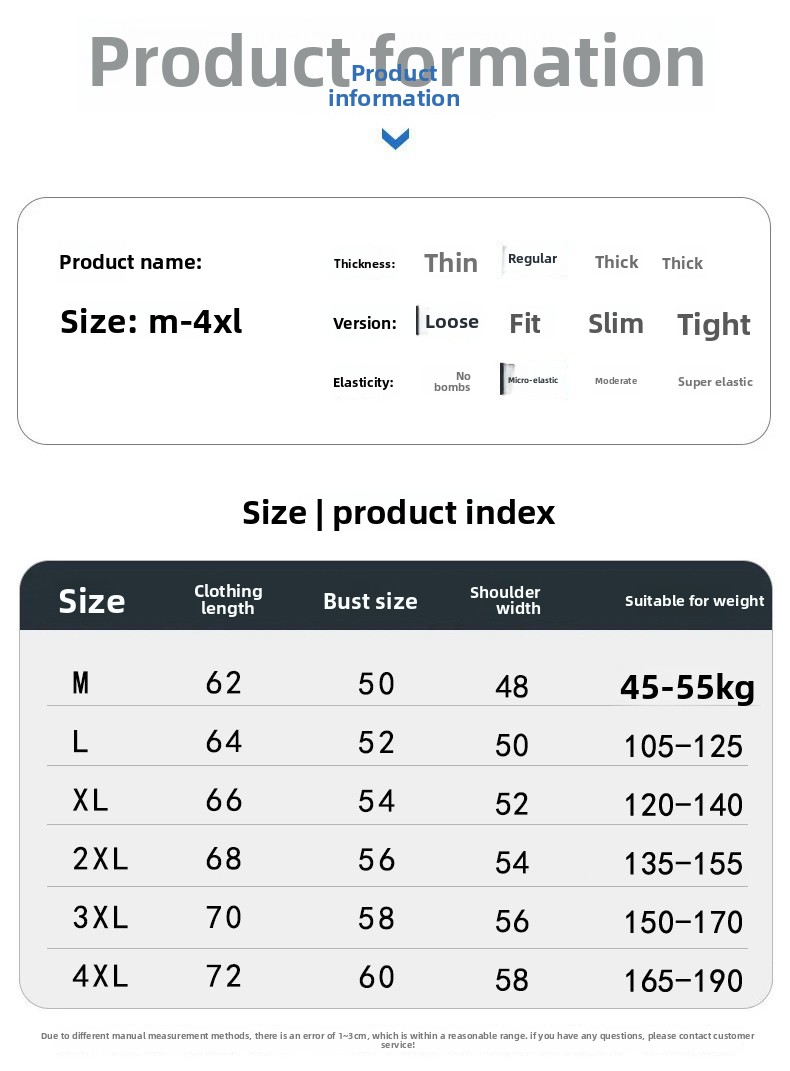Click the "Bust size" column header
This screenshot has height=1071, width=790.
click(x=370, y=601)
